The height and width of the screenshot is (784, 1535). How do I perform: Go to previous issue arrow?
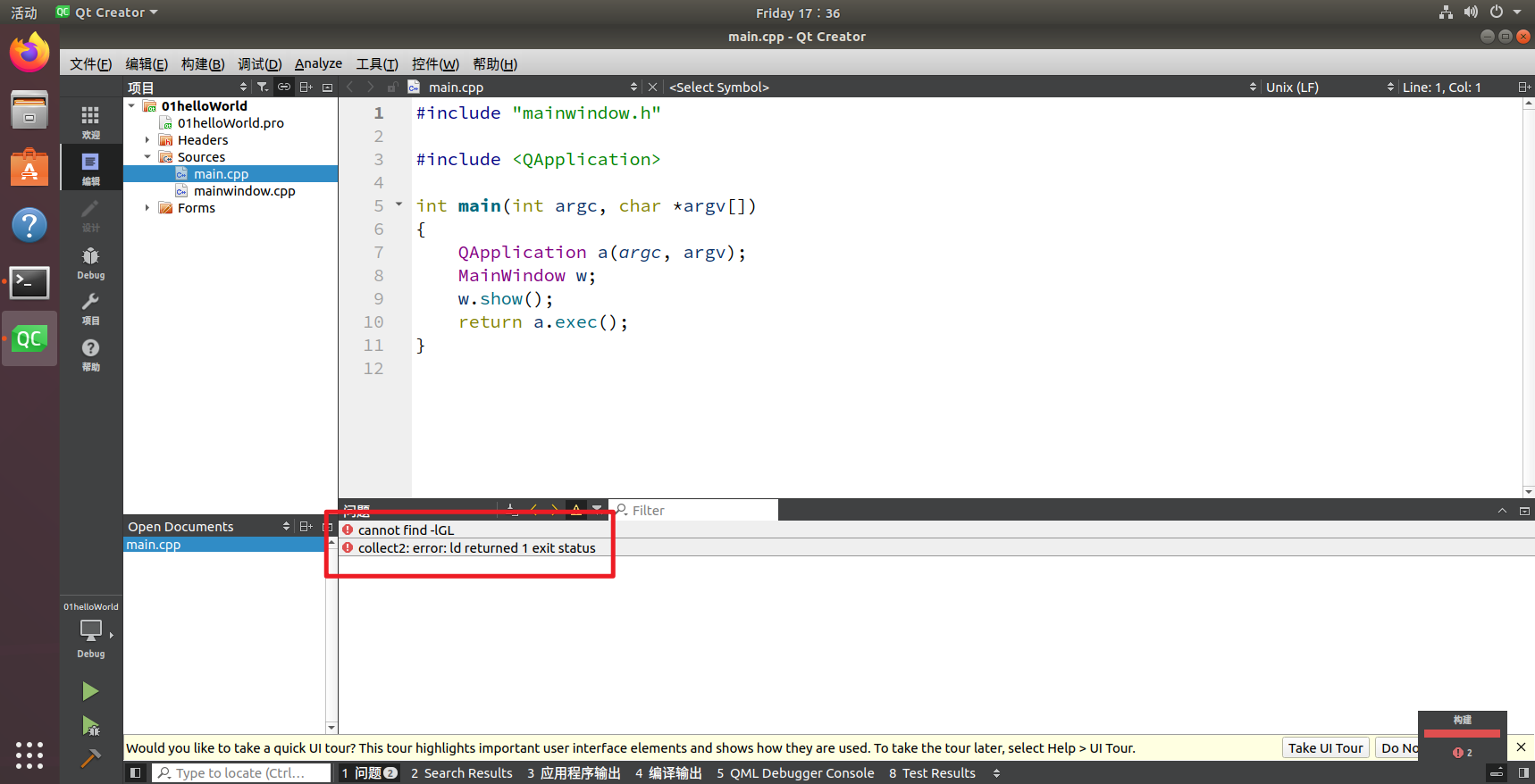pyautogui.click(x=533, y=510)
